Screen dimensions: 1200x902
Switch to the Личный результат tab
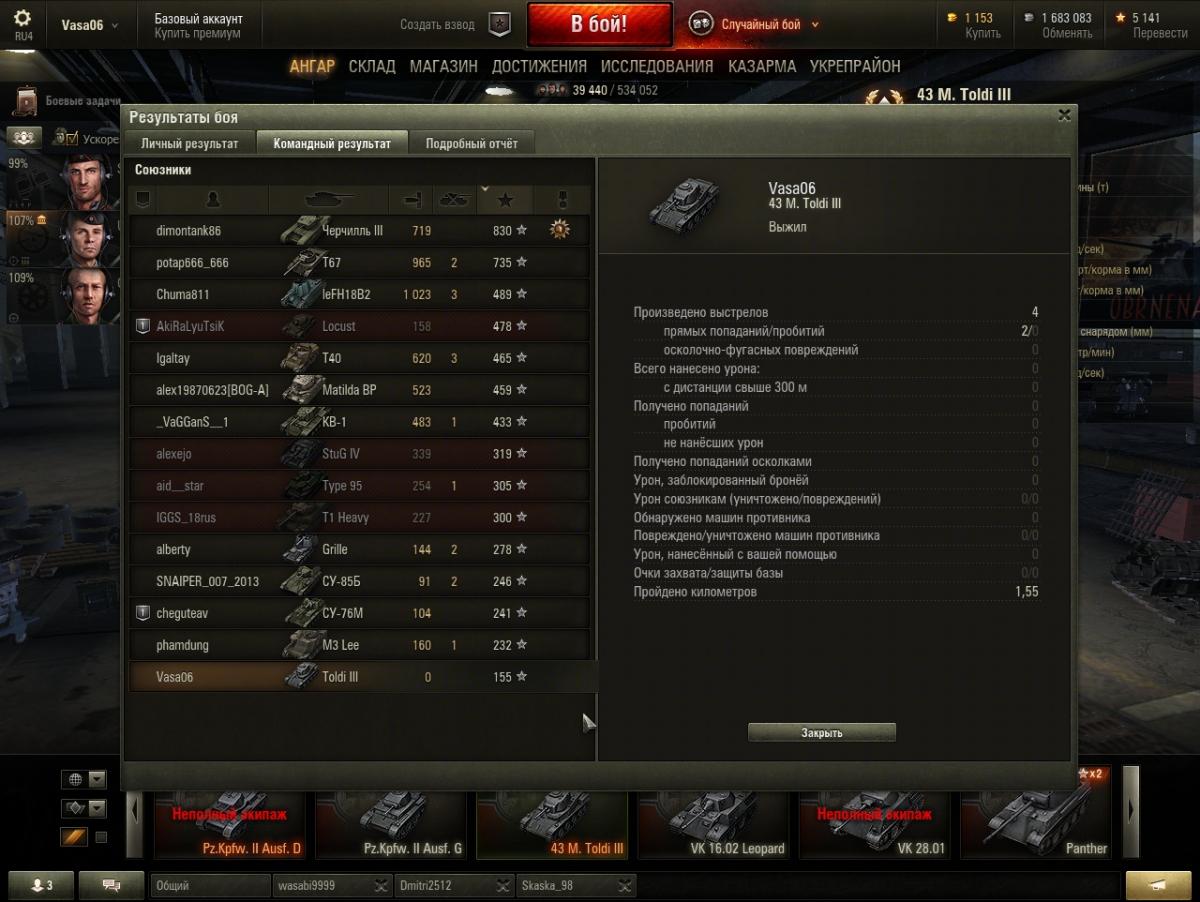(189, 143)
